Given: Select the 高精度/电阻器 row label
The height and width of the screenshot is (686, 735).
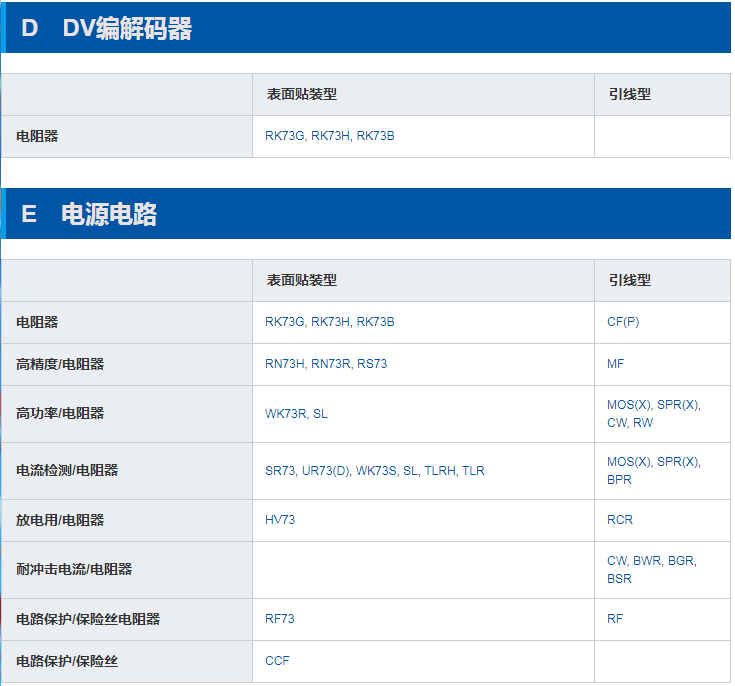Looking at the screenshot, I should [x=60, y=364].
